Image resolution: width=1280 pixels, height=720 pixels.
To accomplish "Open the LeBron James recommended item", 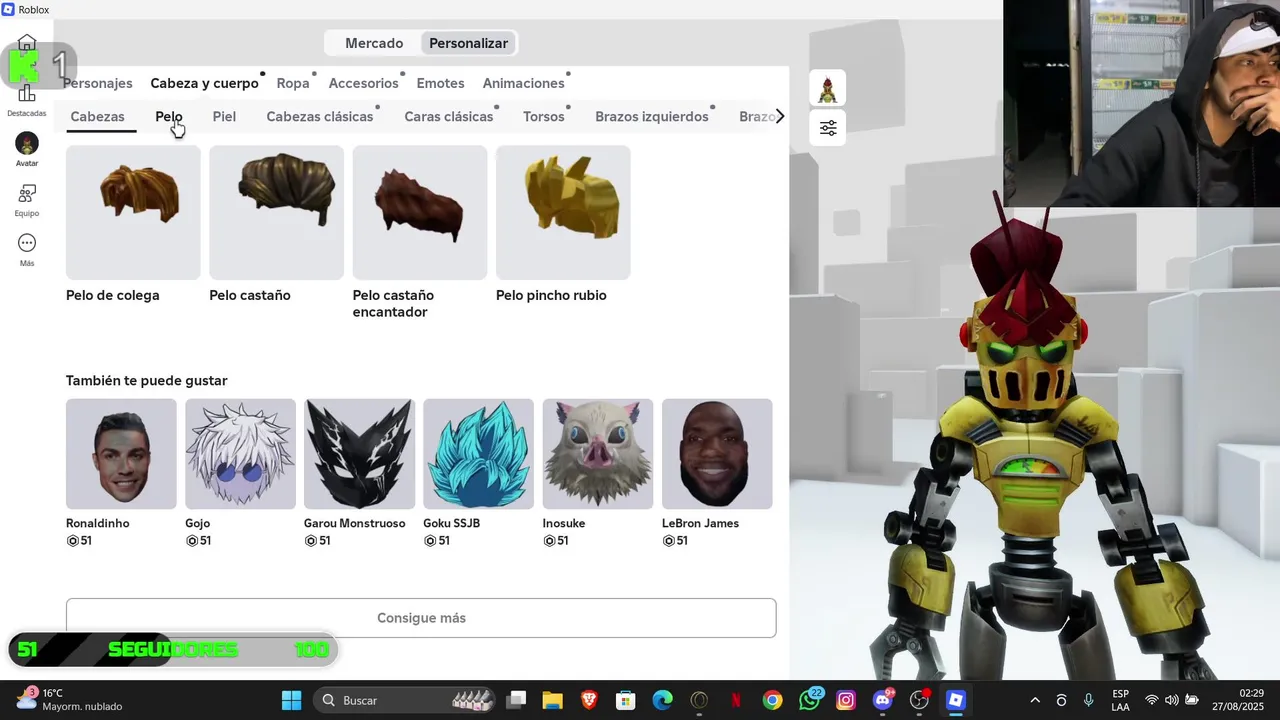I will 717,454.
